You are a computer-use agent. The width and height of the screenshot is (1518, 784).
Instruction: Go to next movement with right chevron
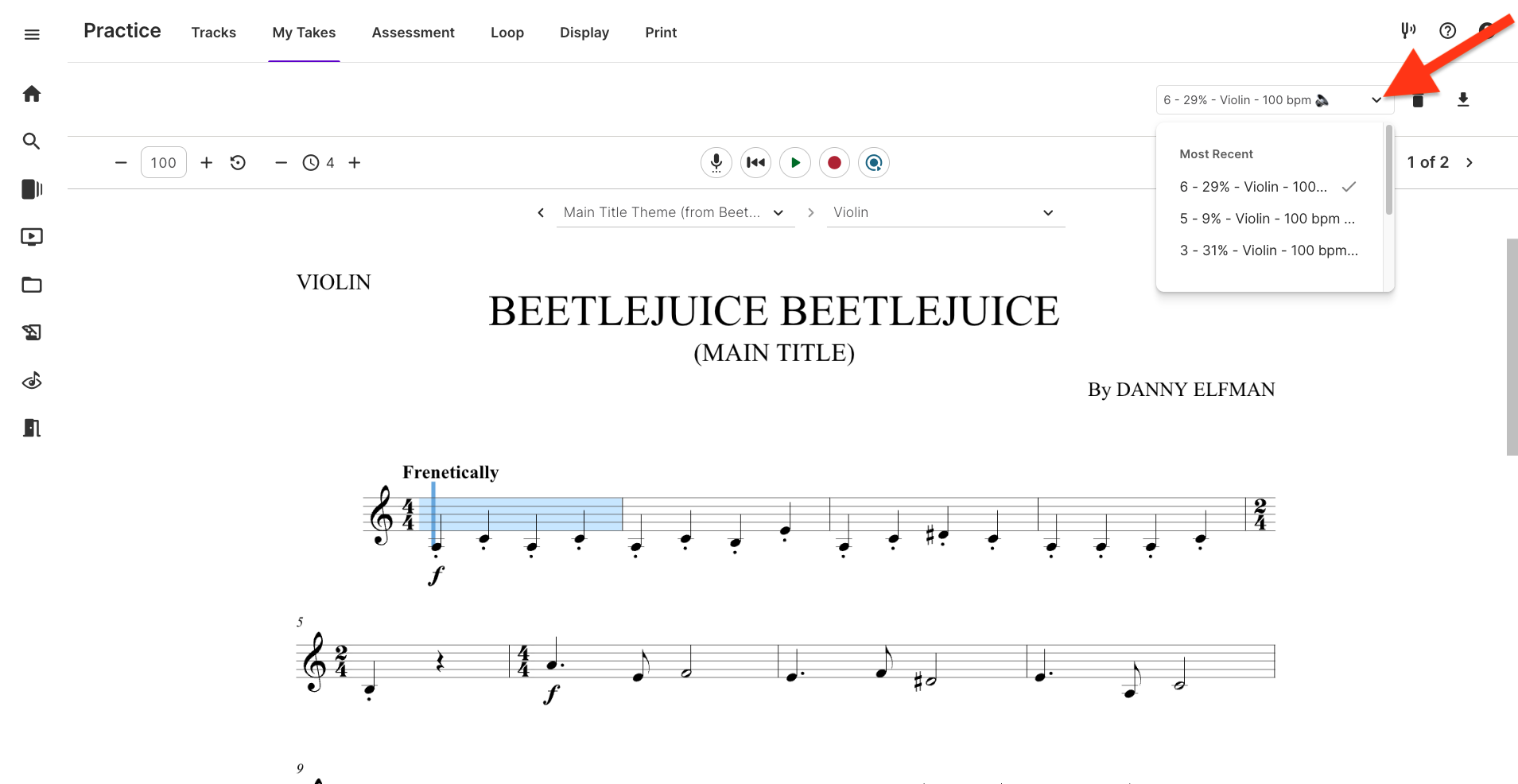810,212
